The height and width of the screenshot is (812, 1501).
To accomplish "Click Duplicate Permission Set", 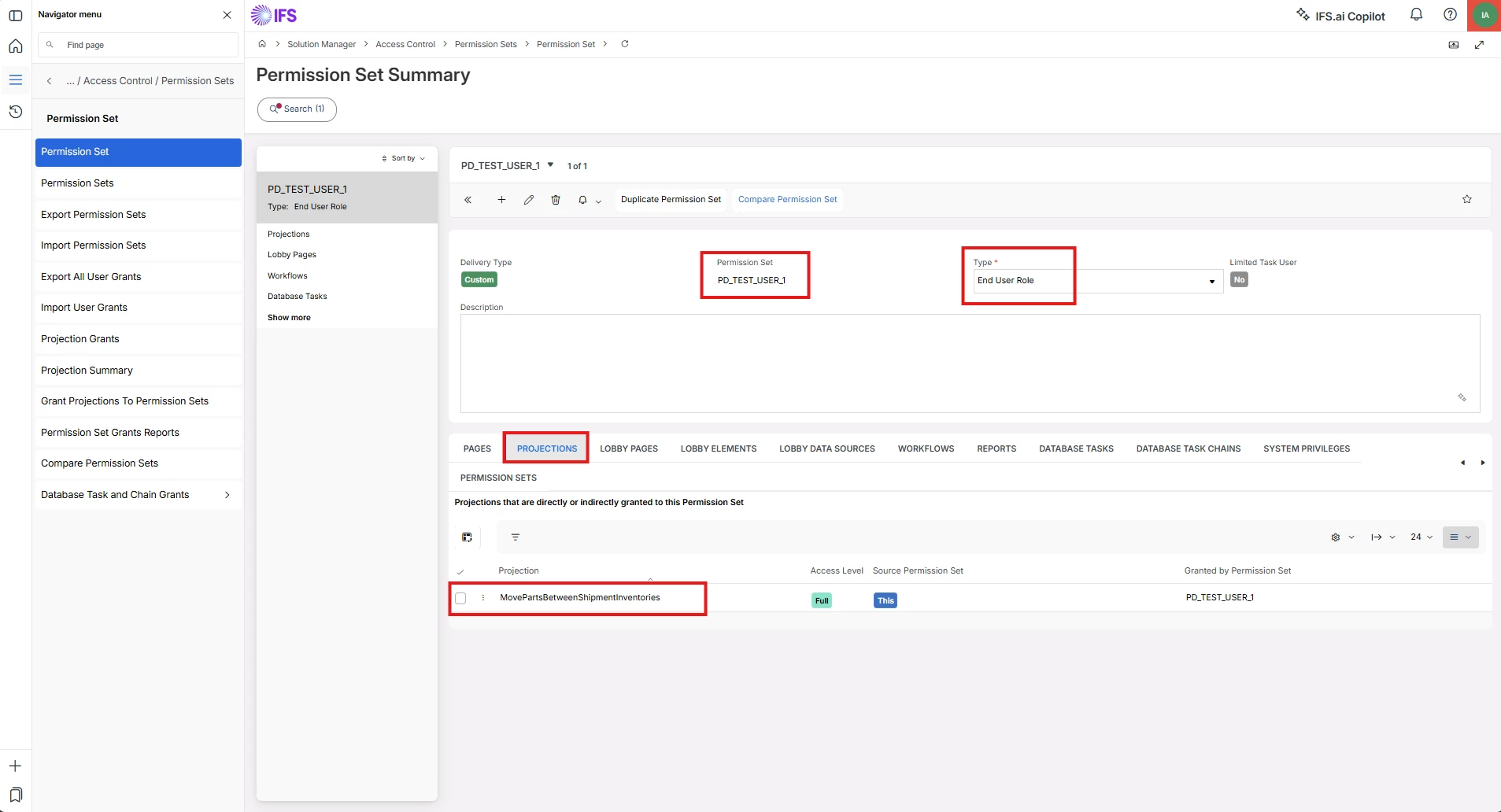I will click(671, 200).
